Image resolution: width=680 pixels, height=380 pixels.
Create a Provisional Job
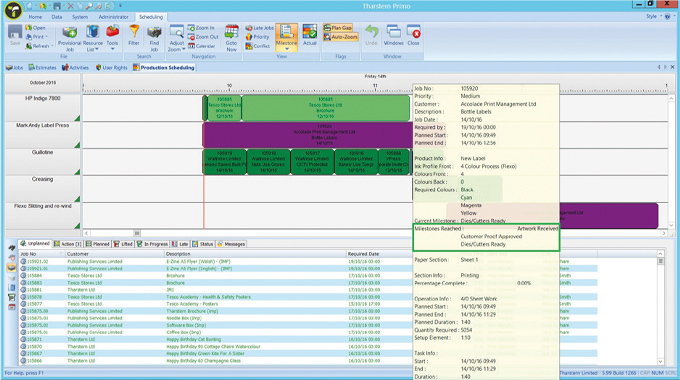tap(69, 38)
